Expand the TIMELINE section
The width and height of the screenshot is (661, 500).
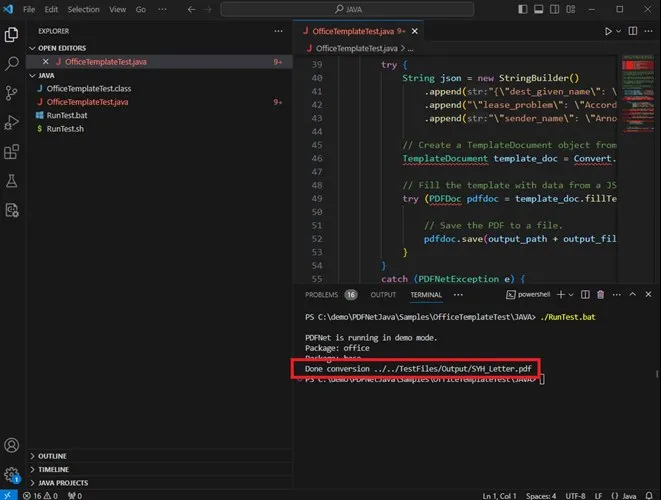click(53, 468)
